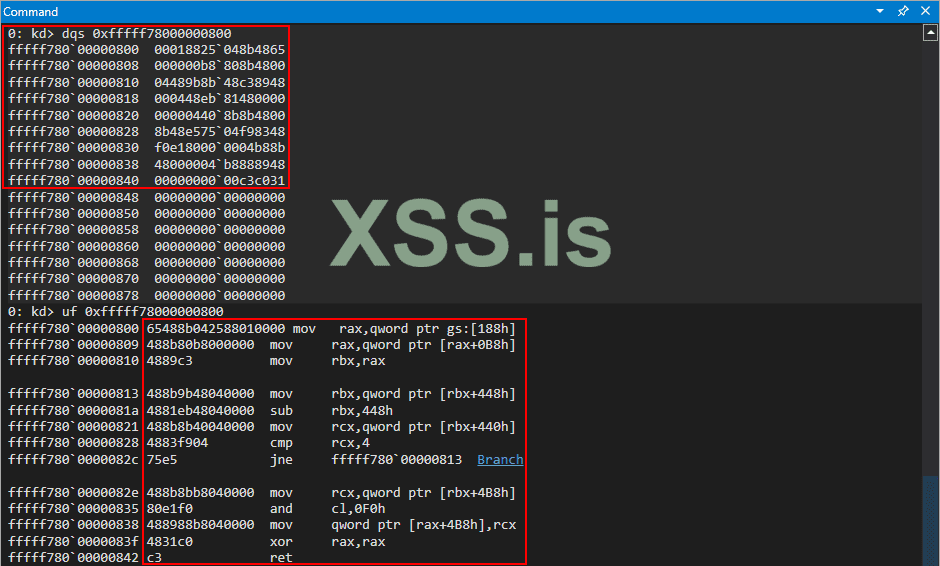
Task: Select value 48000004`b8888948
Action: coord(219,164)
